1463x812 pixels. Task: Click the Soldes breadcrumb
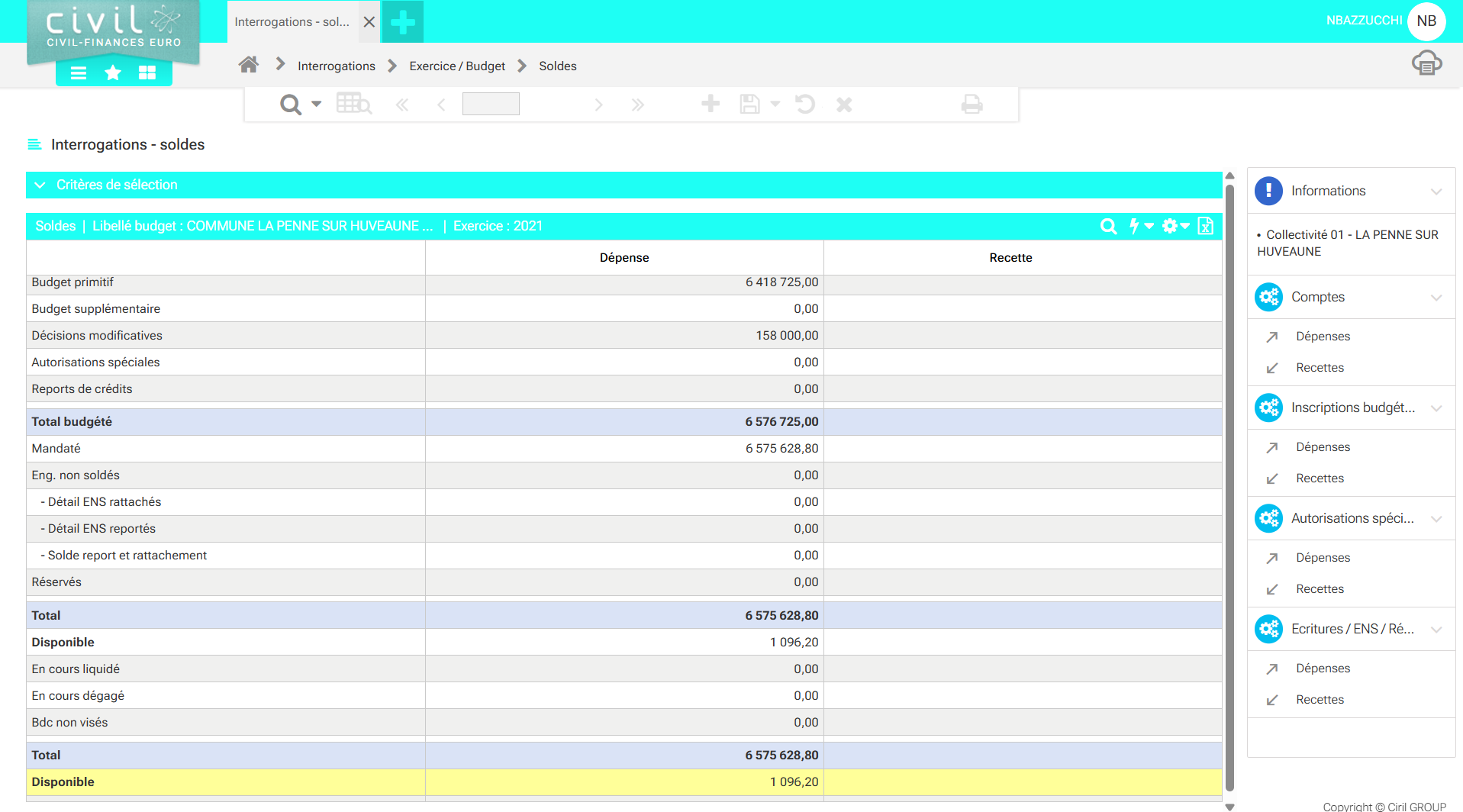558,66
